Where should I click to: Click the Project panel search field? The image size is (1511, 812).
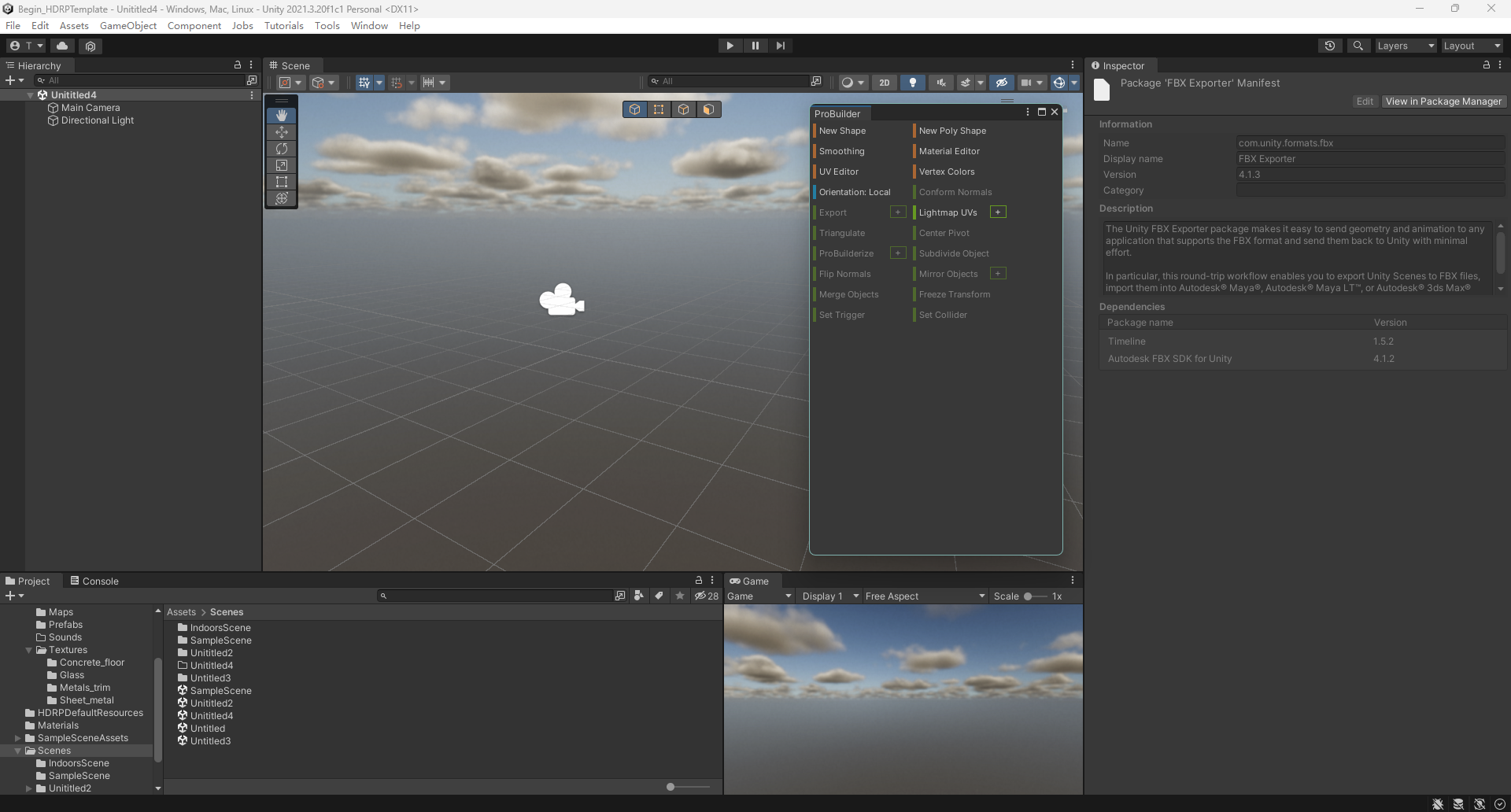(x=497, y=596)
